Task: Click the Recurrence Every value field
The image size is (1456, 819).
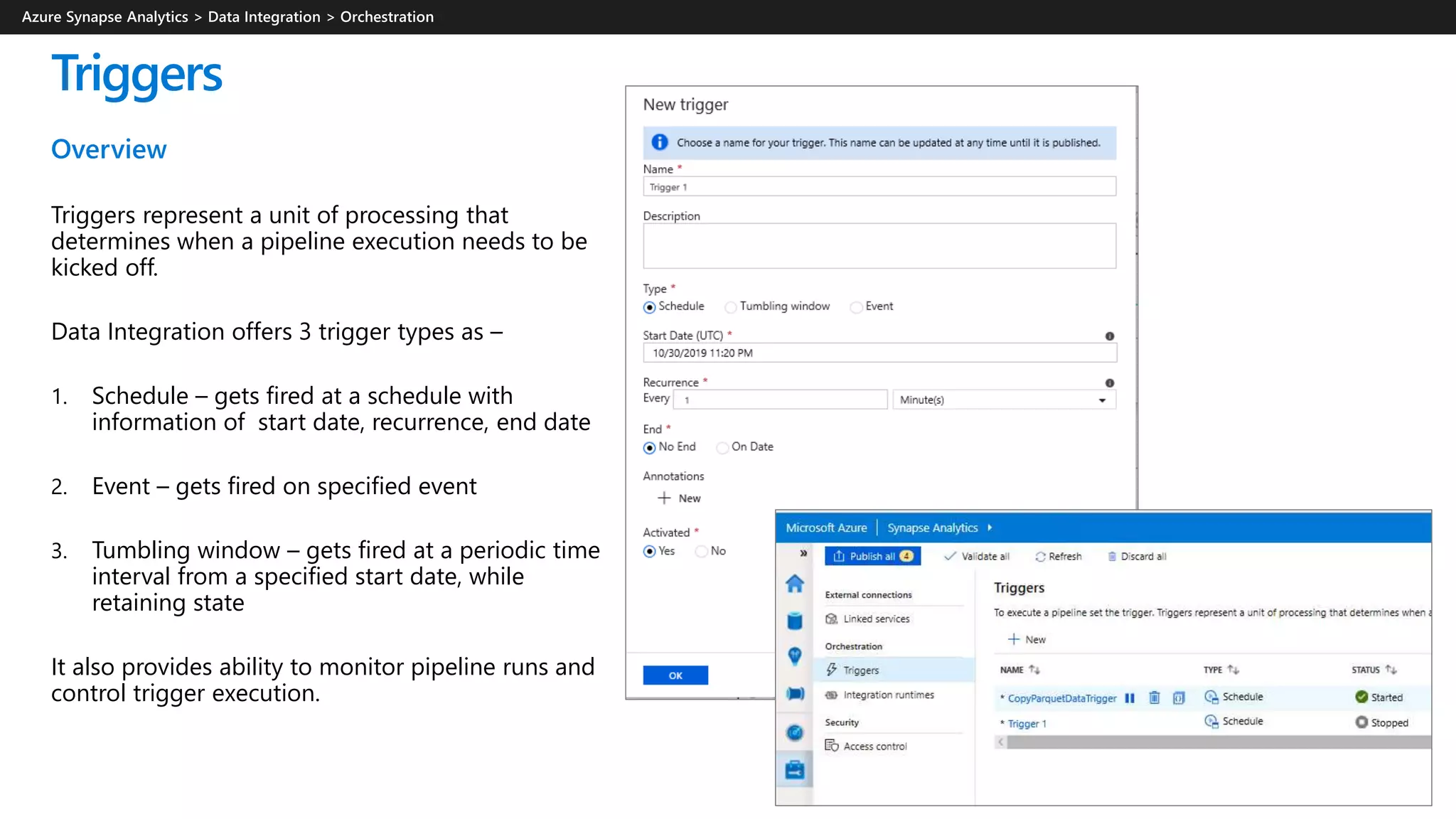Action: (780, 400)
